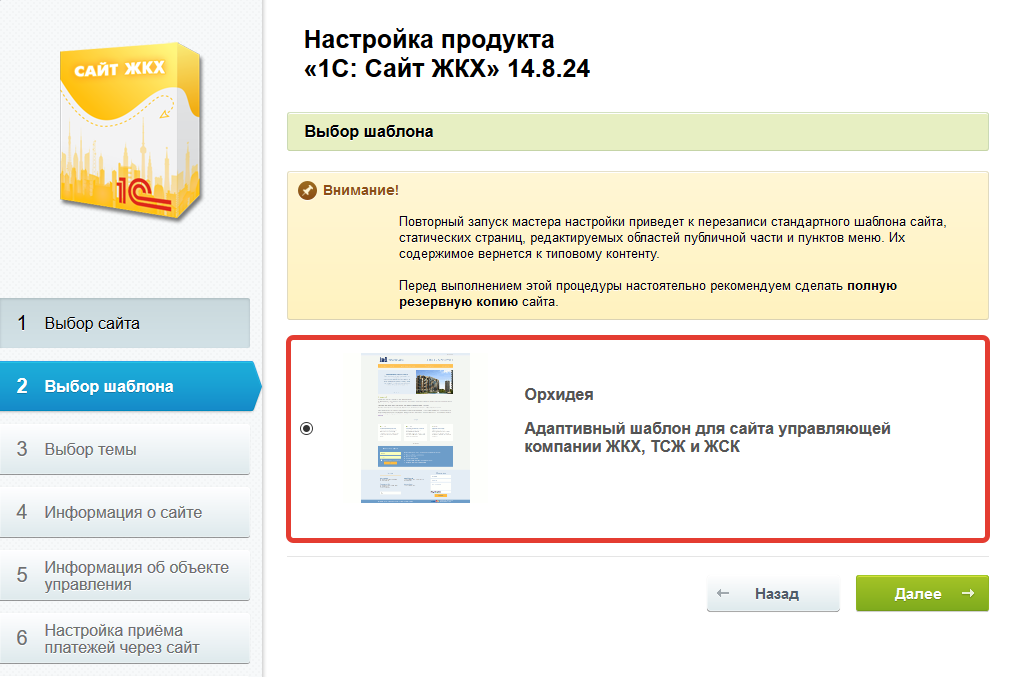Viewport: 1022px width, 677px height.
Task: Click the pin icon next to Внимание!
Action: 307,190
